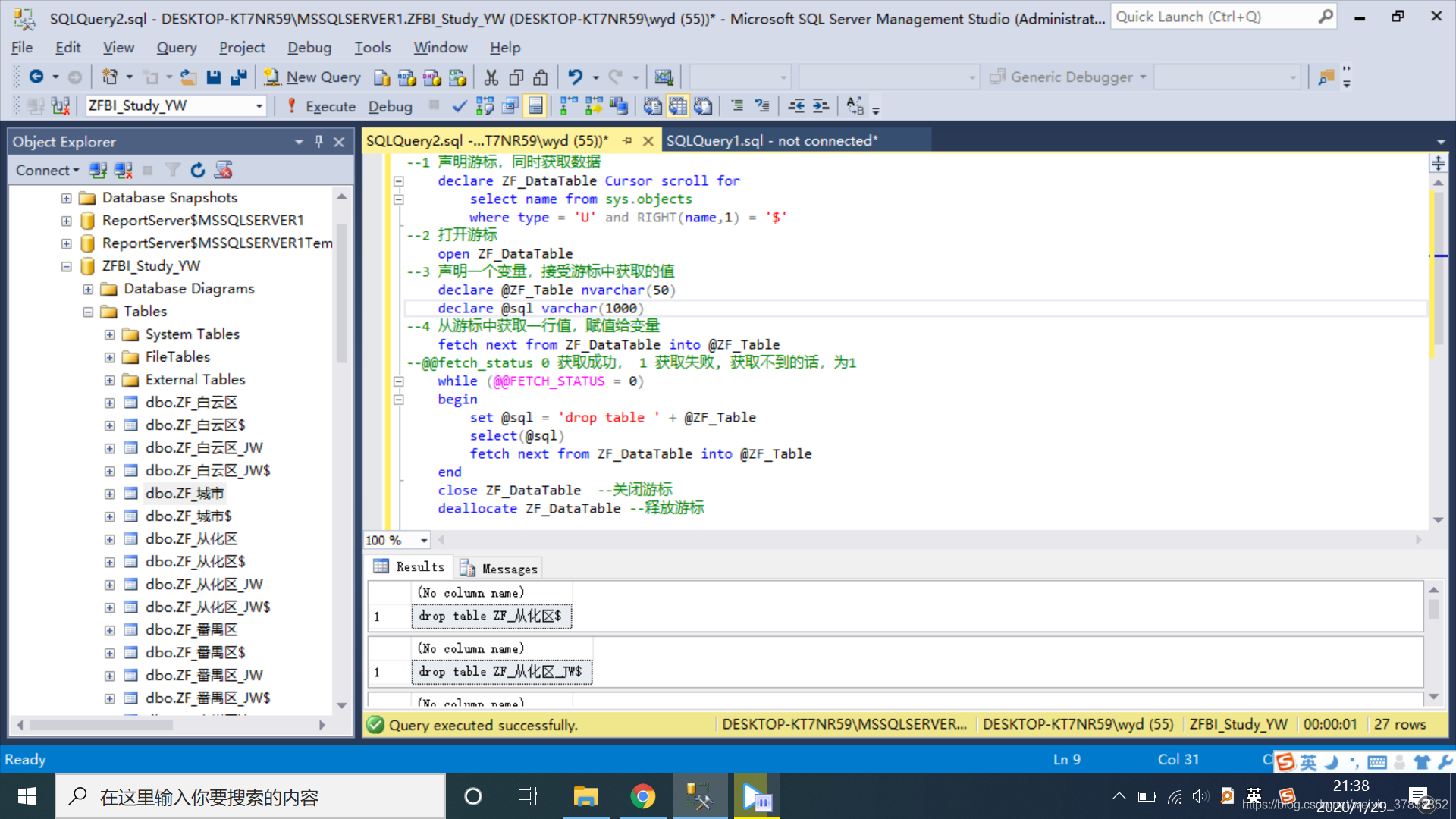Open the 100 % zoom dropdown

[424, 540]
